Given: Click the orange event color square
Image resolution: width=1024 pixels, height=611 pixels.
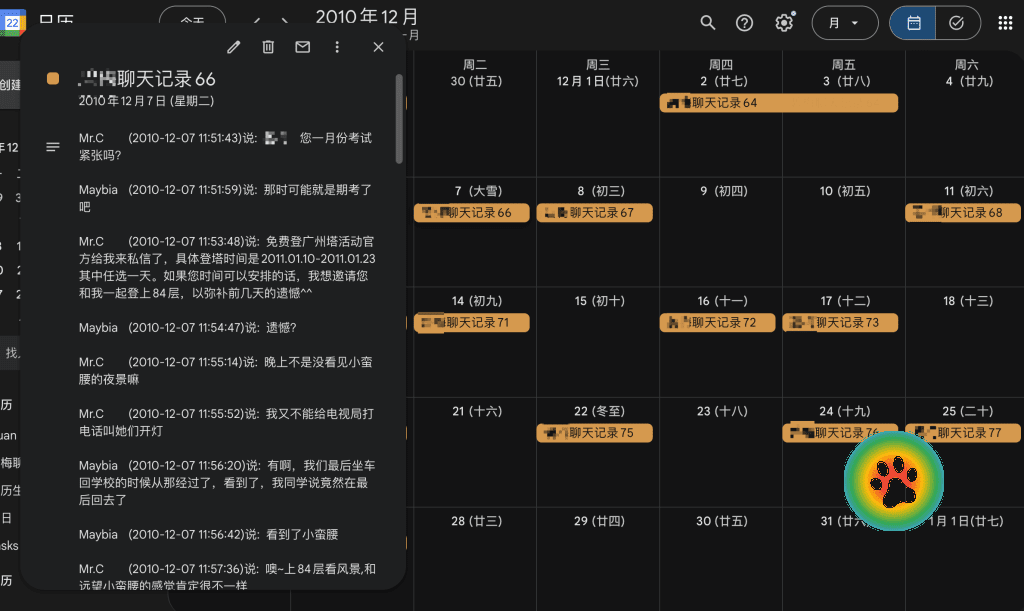Looking at the screenshot, I should (53, 79).
